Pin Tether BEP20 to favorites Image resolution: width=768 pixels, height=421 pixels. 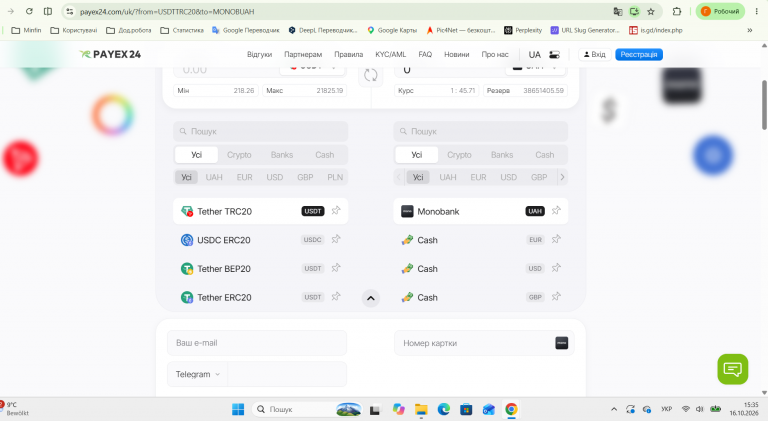click(336, 268)
